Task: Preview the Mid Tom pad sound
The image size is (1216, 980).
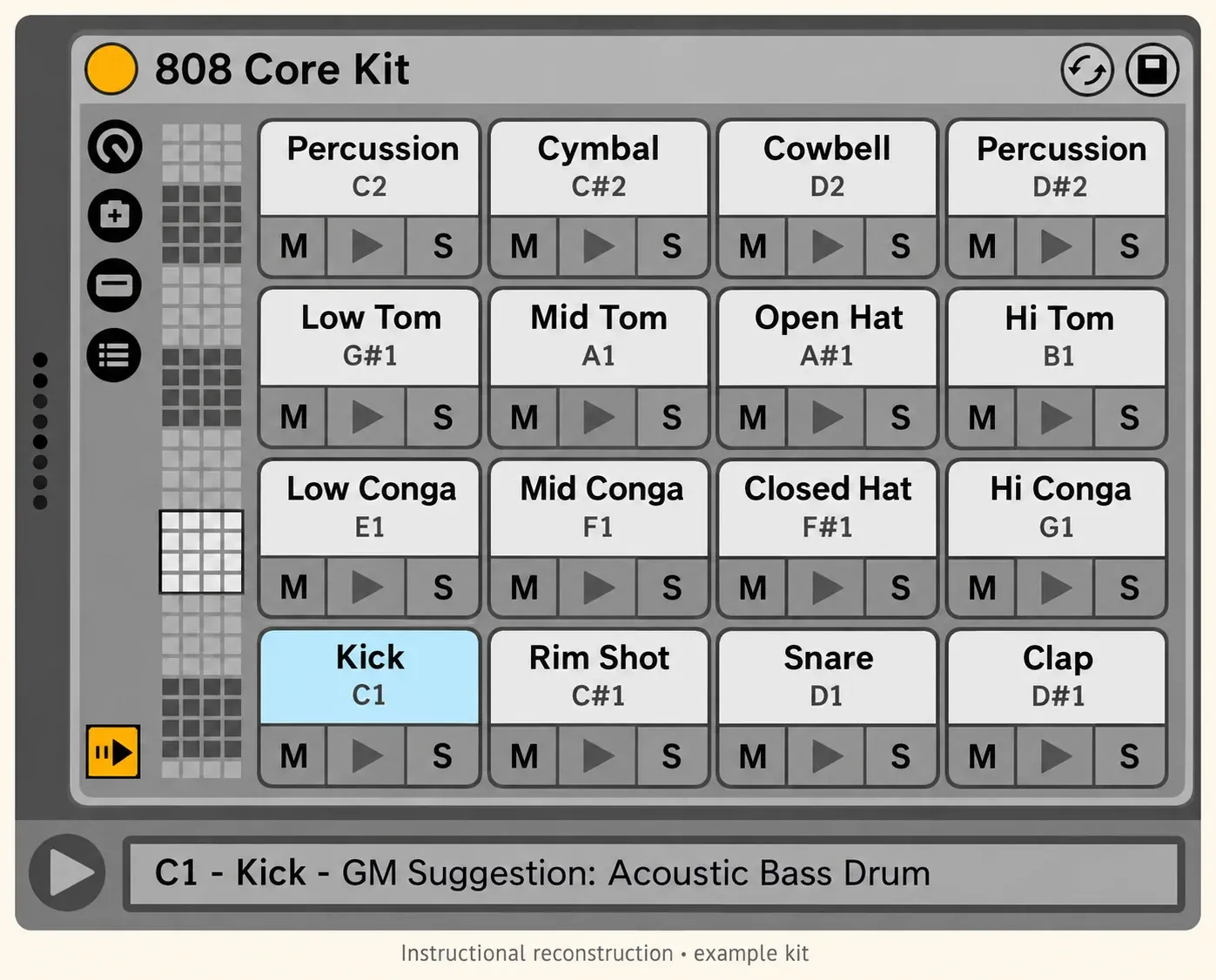Action: click(597, 418)
